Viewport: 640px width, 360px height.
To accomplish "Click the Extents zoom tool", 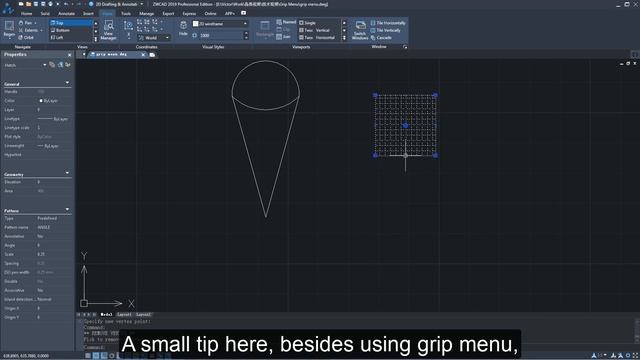I will coord(30,30).
